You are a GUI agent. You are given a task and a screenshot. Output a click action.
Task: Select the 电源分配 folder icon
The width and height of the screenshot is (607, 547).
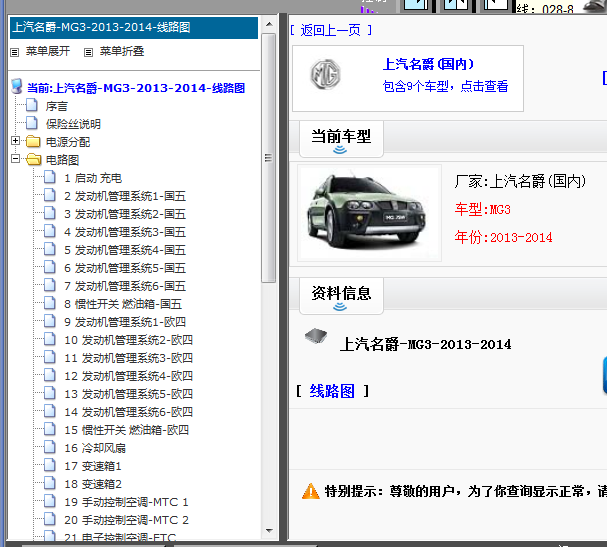pyautogui.click(x=33, y=142)
